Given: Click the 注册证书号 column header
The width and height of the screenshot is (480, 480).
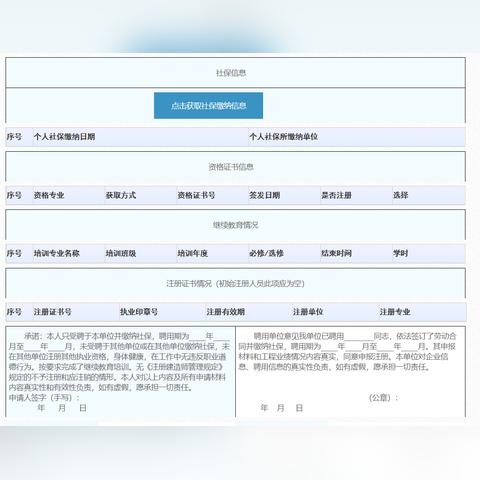Looking at the screenshot, I should [x=52, y=312].
